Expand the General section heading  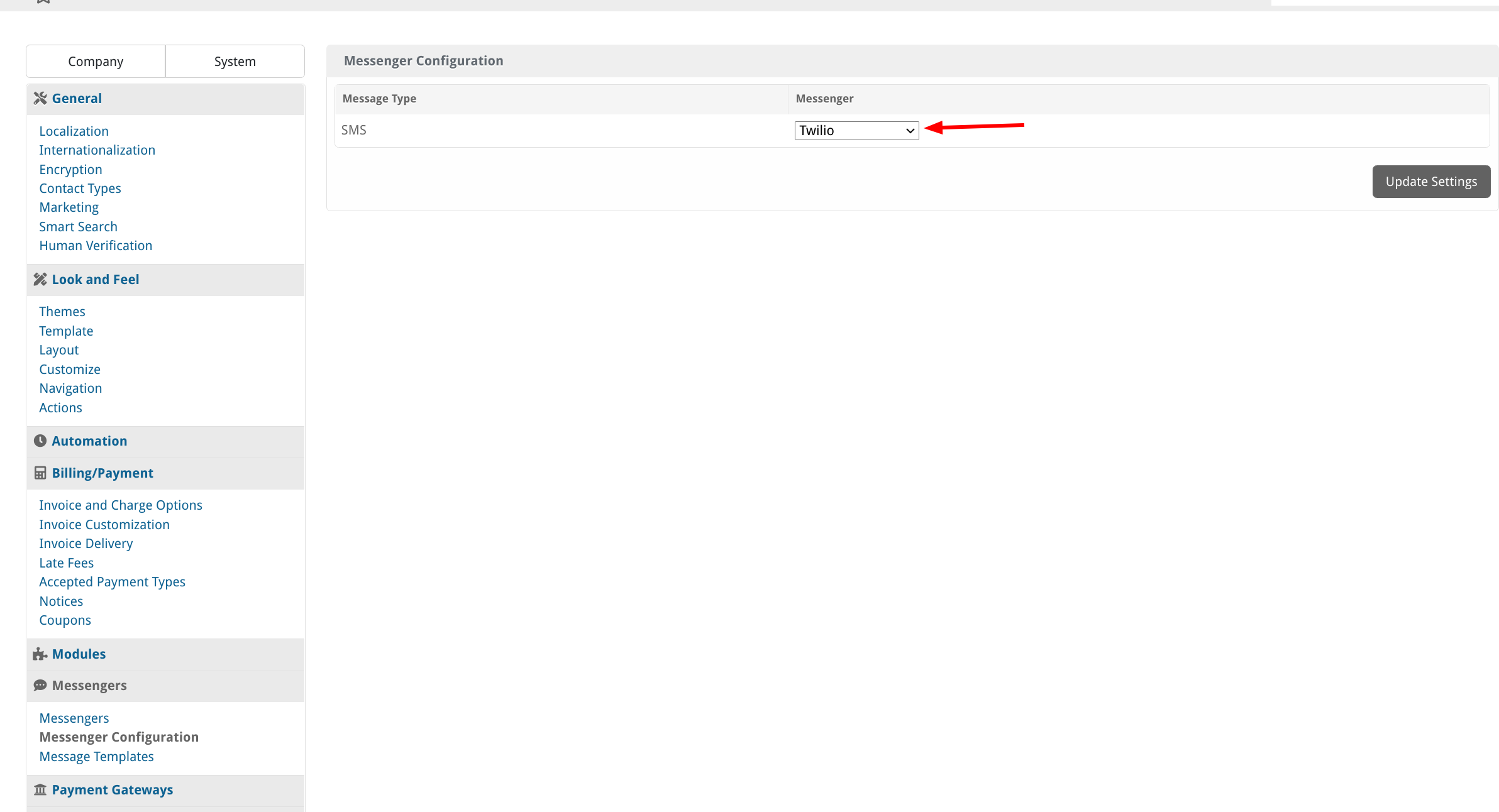coord(77,98)
